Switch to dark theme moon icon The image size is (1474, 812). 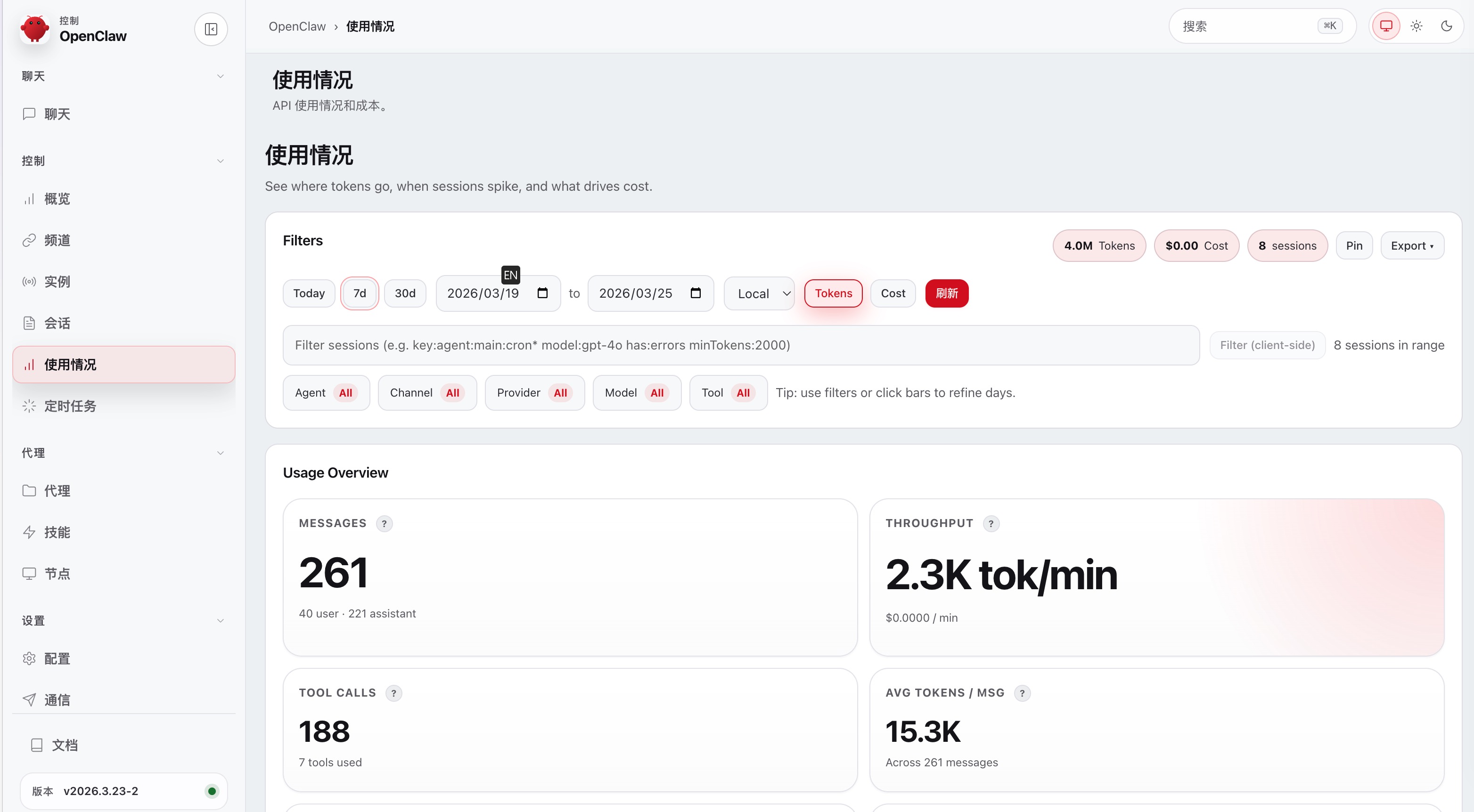(1446, 26)
